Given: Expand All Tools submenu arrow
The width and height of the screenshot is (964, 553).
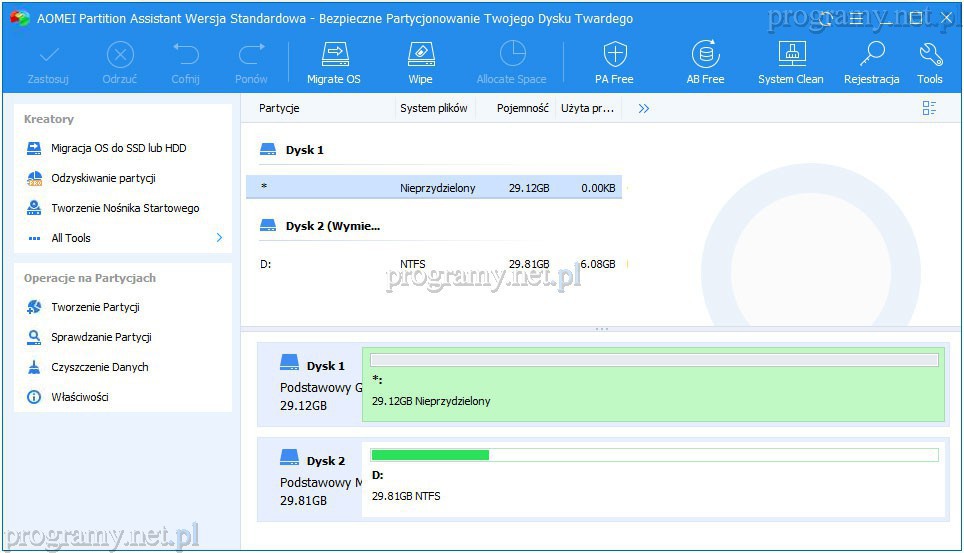Looking at the screenshot, I should [x=219, y=238].
